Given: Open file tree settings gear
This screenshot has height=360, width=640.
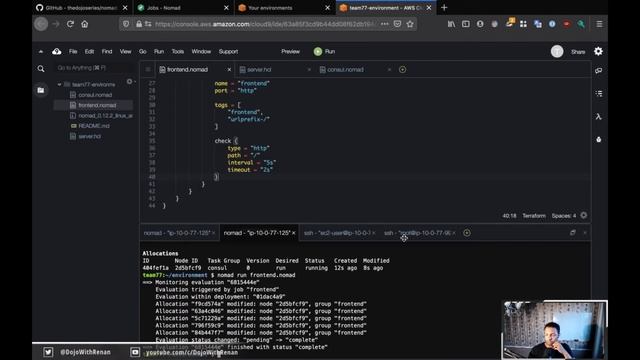Looking at the screenshot, I should [x=129, y=82].
